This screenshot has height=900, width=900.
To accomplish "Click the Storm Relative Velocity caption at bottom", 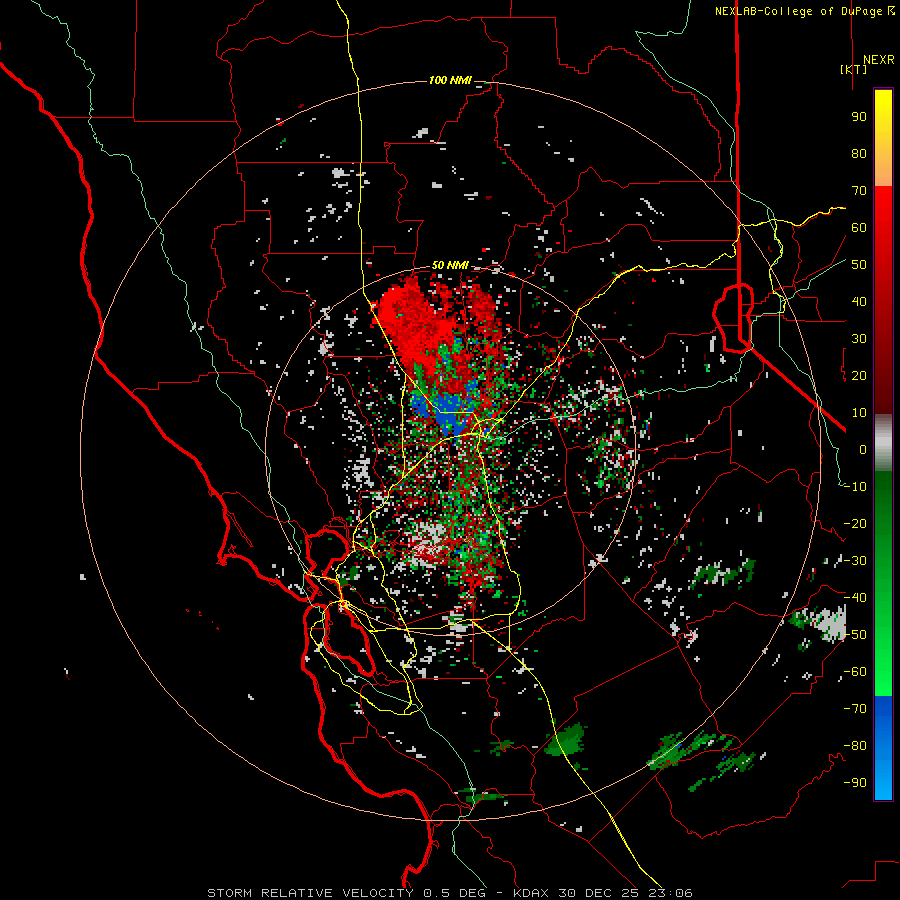I will tap(449, 893).
